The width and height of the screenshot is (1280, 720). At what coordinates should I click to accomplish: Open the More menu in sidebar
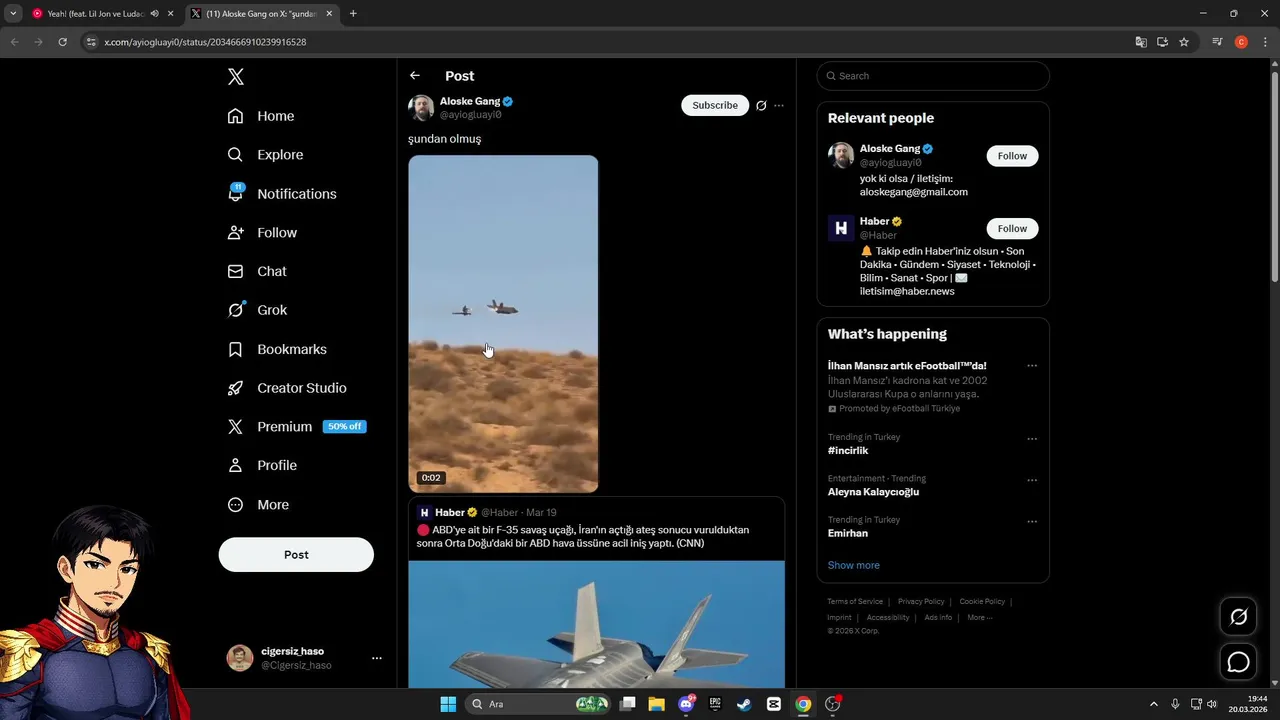tap(258, 505)
